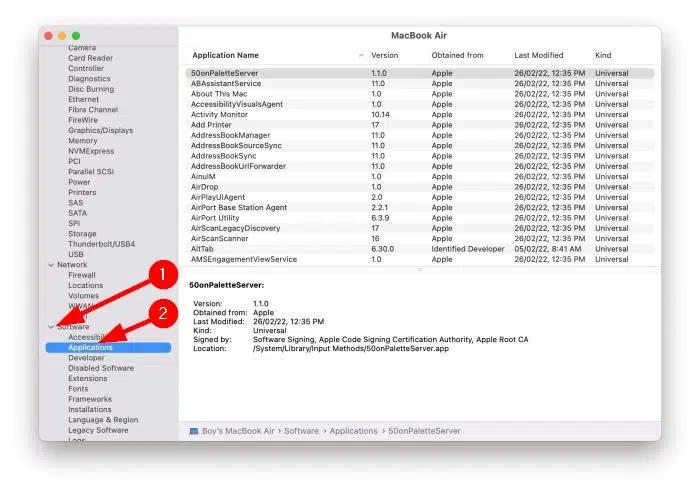The height and width of the screenshot is (492, 700).
Task: Open Installations under Software
Action: (x=90, y=409)
